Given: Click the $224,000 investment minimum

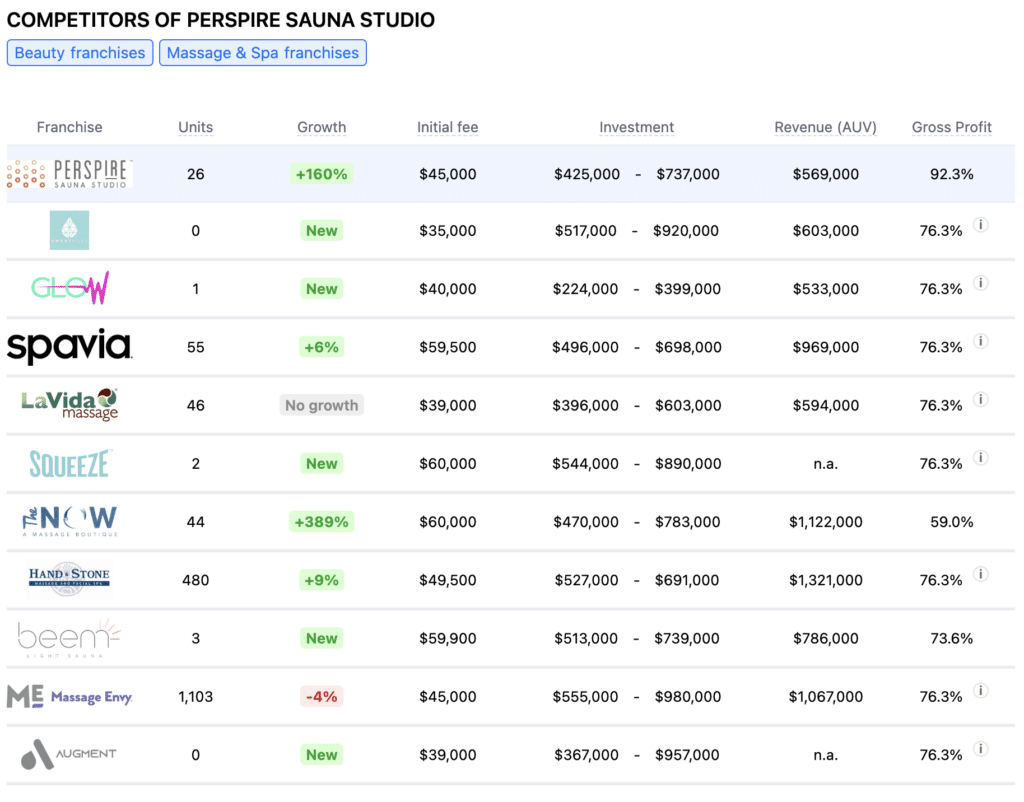Looking at the screenshot, I should coord(585,289).
